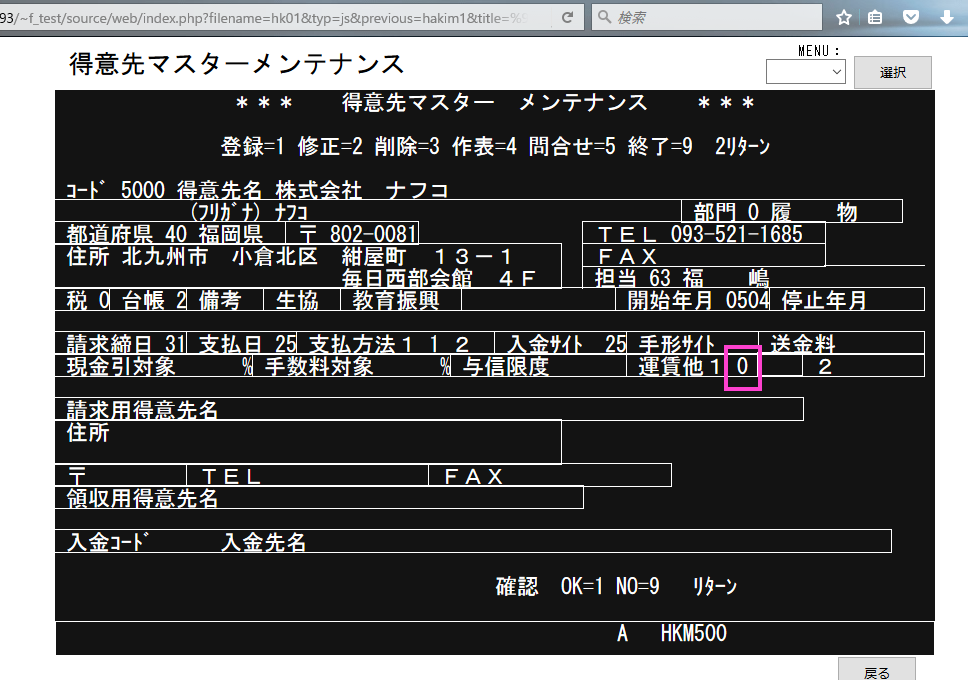Click the search magnifier icon
The height and width of the screenshot is (680, 968).
[x=604, y=17]
